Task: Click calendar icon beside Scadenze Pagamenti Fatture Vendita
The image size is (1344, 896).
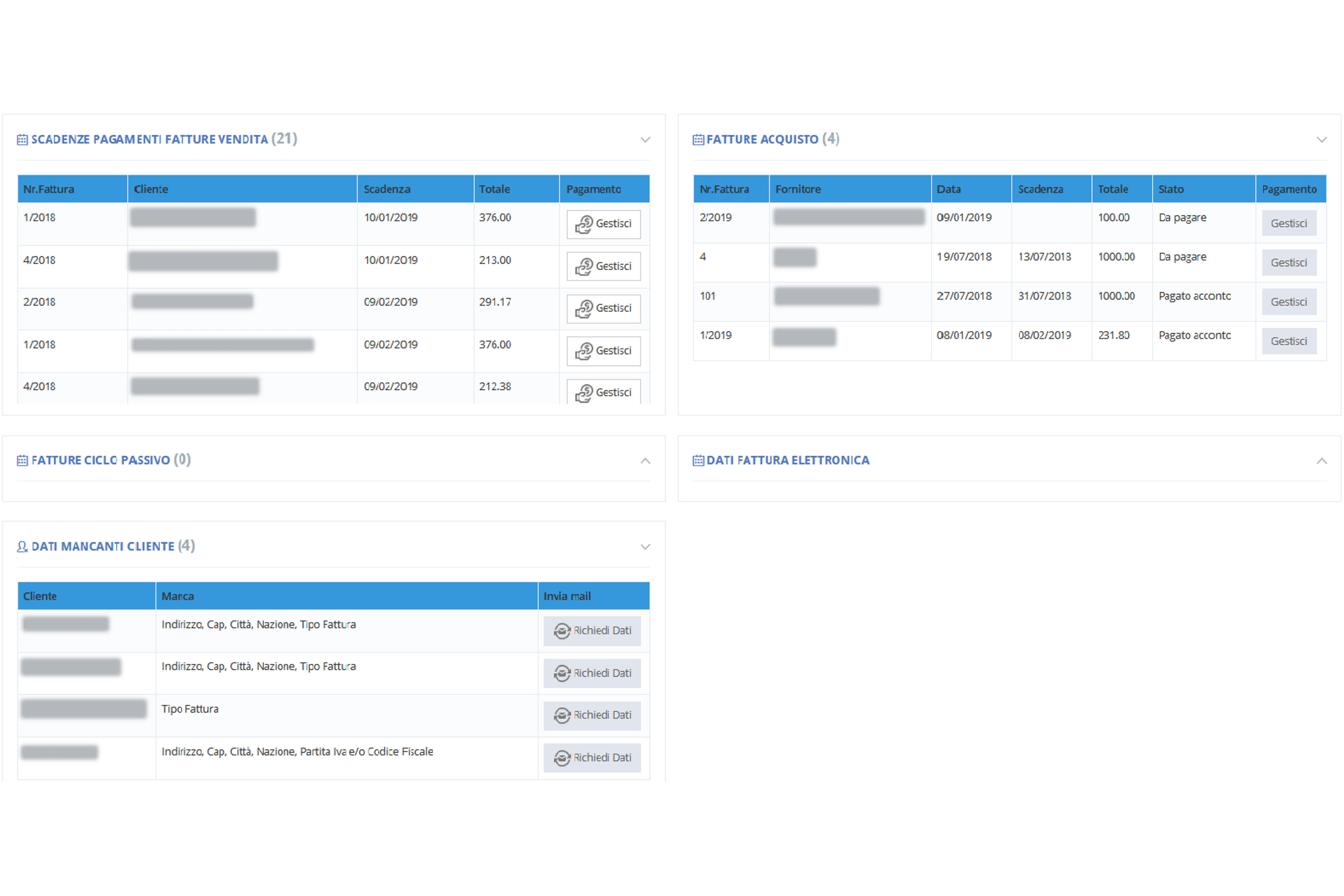Action: 22,140
